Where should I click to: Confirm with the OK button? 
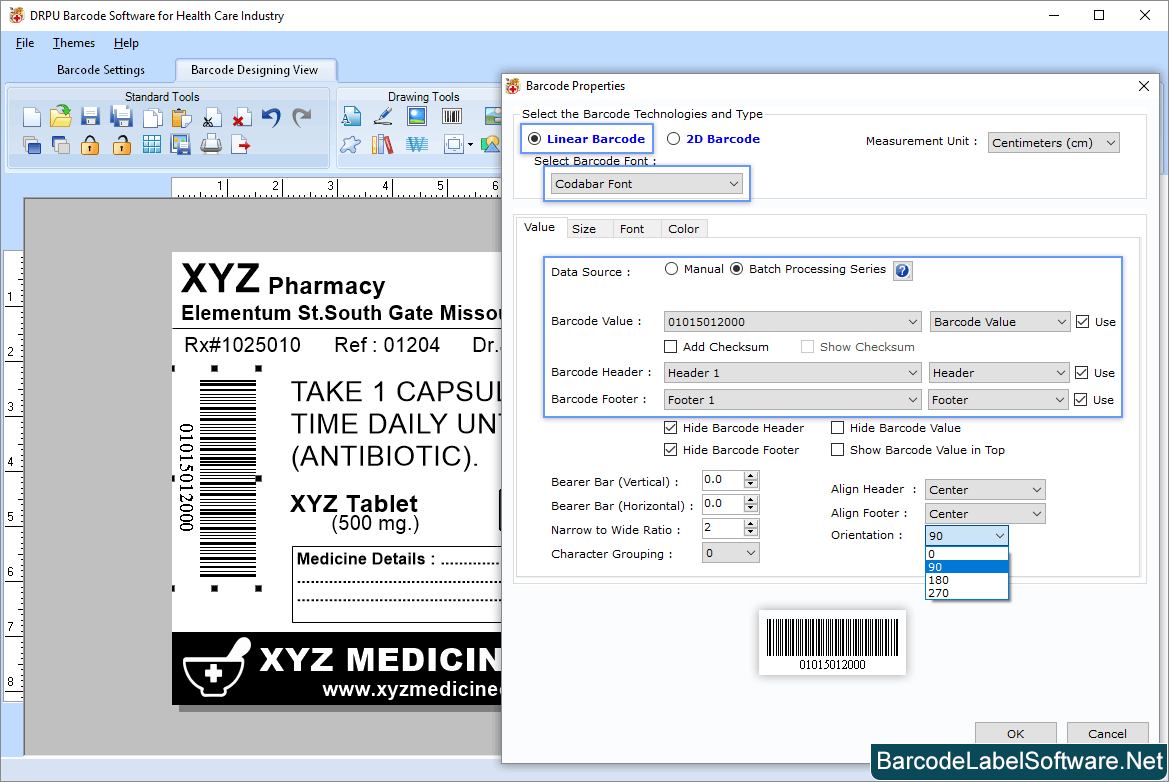point(1015,734)
